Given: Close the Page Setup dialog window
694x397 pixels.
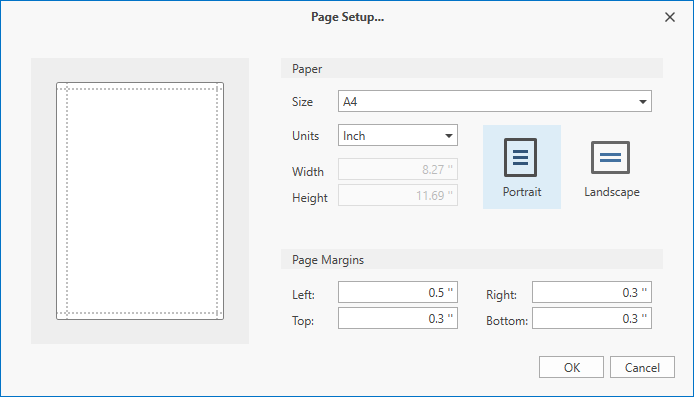Looking at the screenshot, I should click(670, 17).
